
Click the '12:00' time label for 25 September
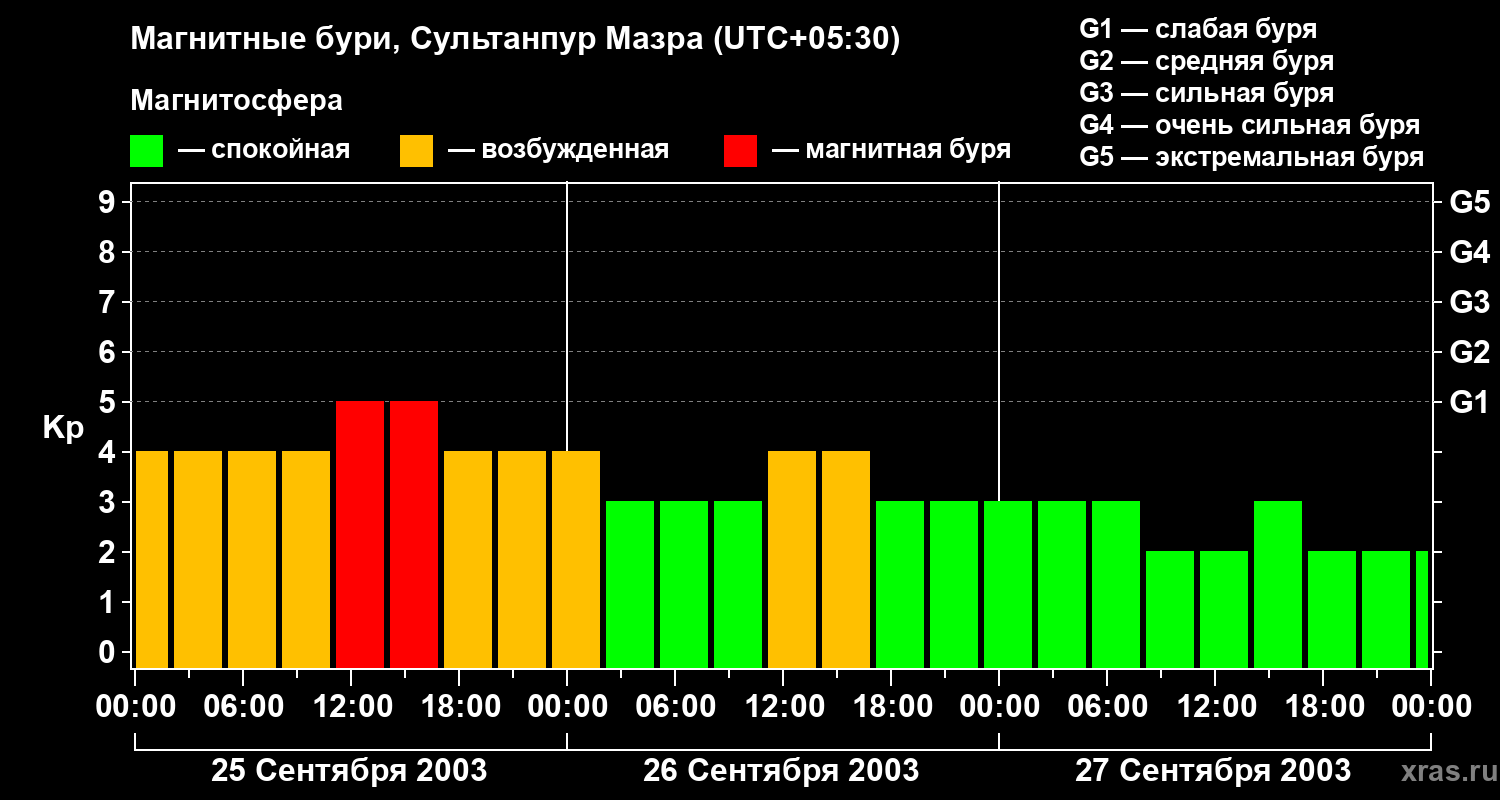pos(351,707)
